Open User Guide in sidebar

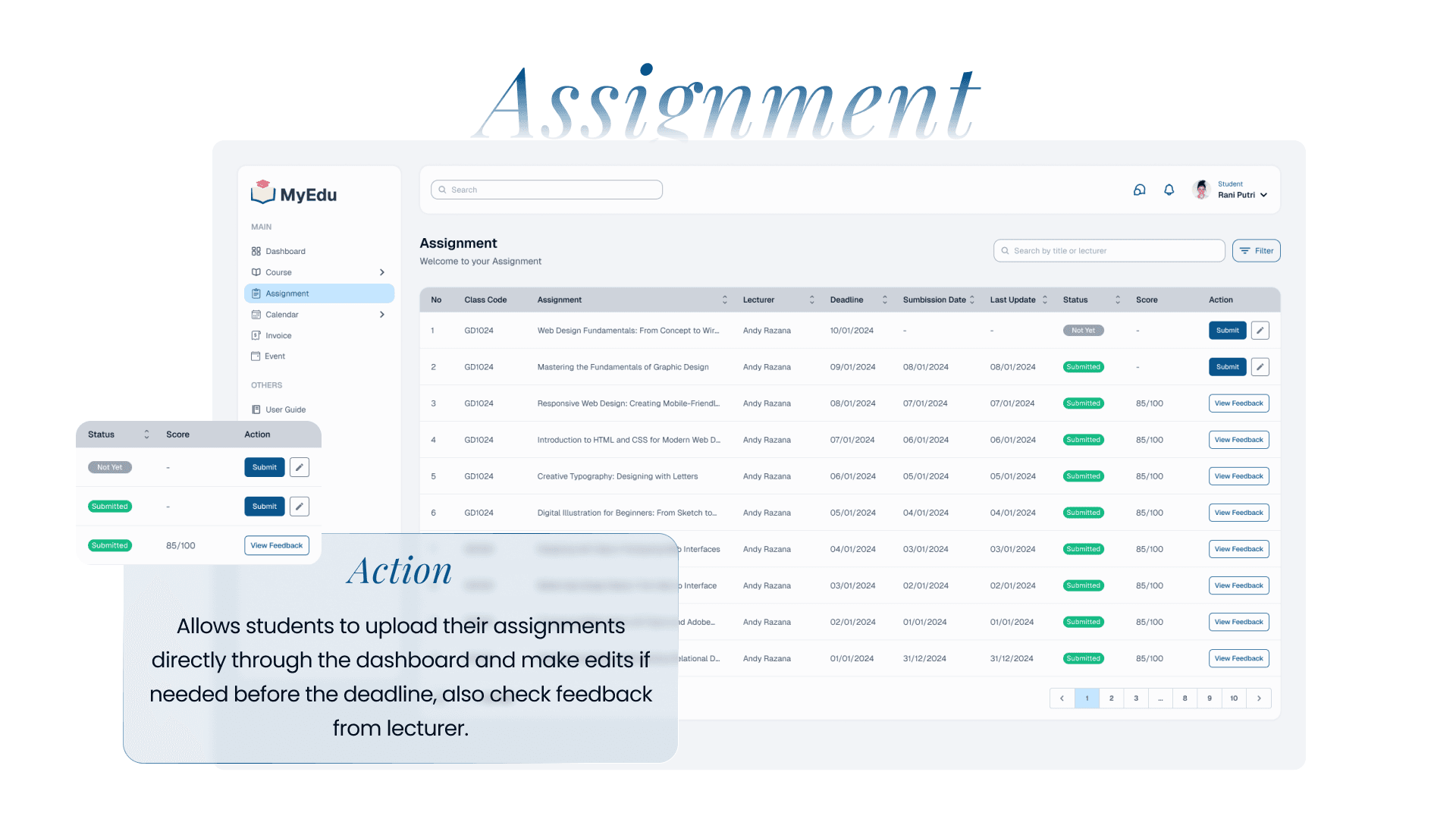point(285,409)
